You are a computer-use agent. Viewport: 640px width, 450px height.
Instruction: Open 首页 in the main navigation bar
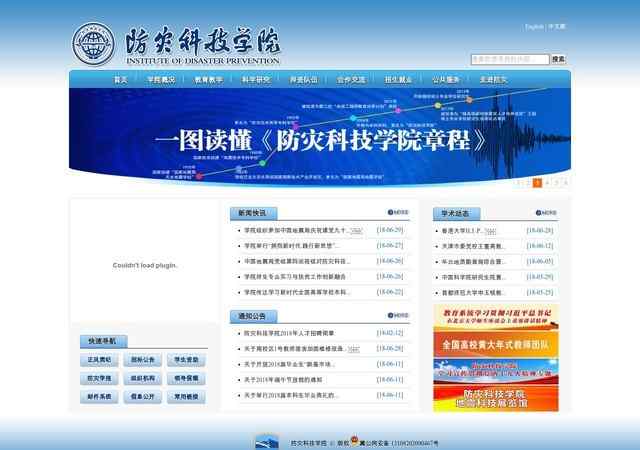120,80
